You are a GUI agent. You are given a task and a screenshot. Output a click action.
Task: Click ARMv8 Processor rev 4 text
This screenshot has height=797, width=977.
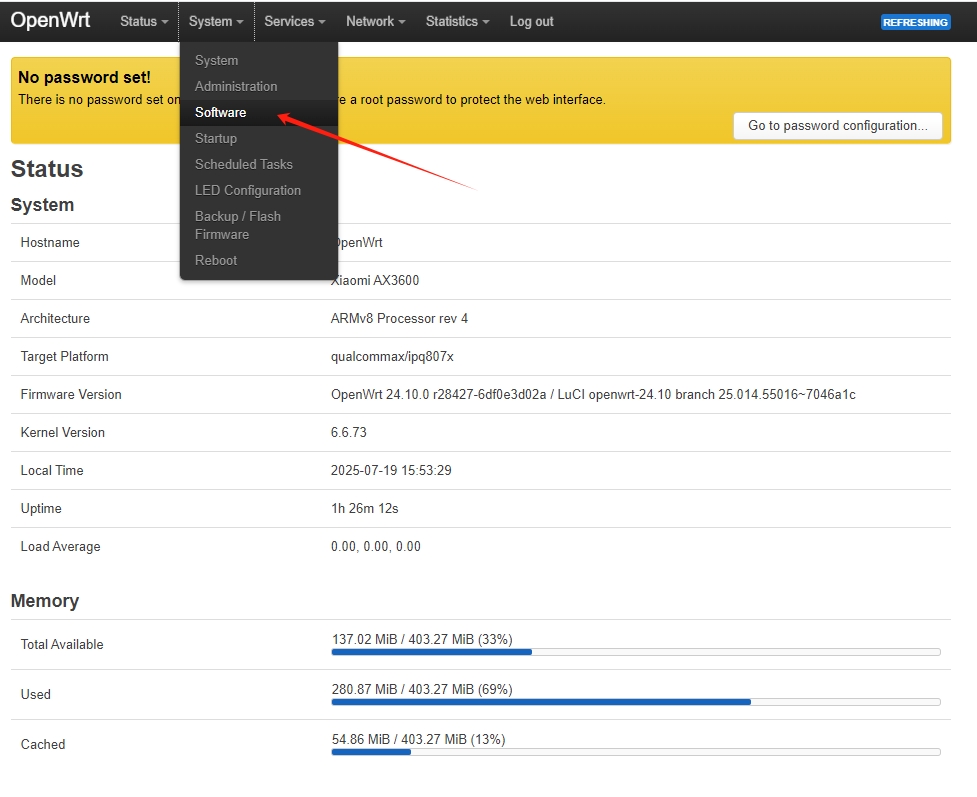coord(399,318)
